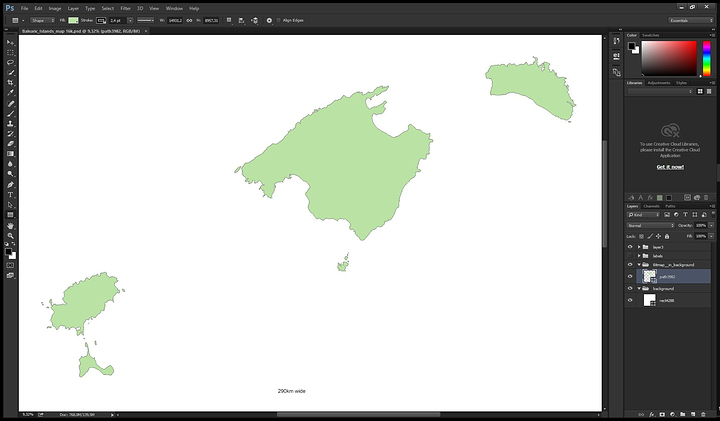The width and height of the screenshot is (720, 421).
Task: Select the Crop tool
Action: (10, 82)
